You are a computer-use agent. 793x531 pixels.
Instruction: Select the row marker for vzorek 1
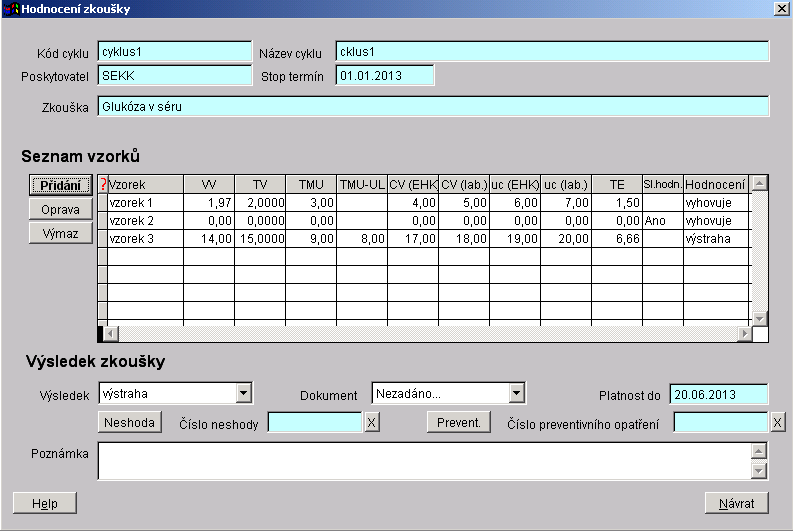(x=102, y=203)
